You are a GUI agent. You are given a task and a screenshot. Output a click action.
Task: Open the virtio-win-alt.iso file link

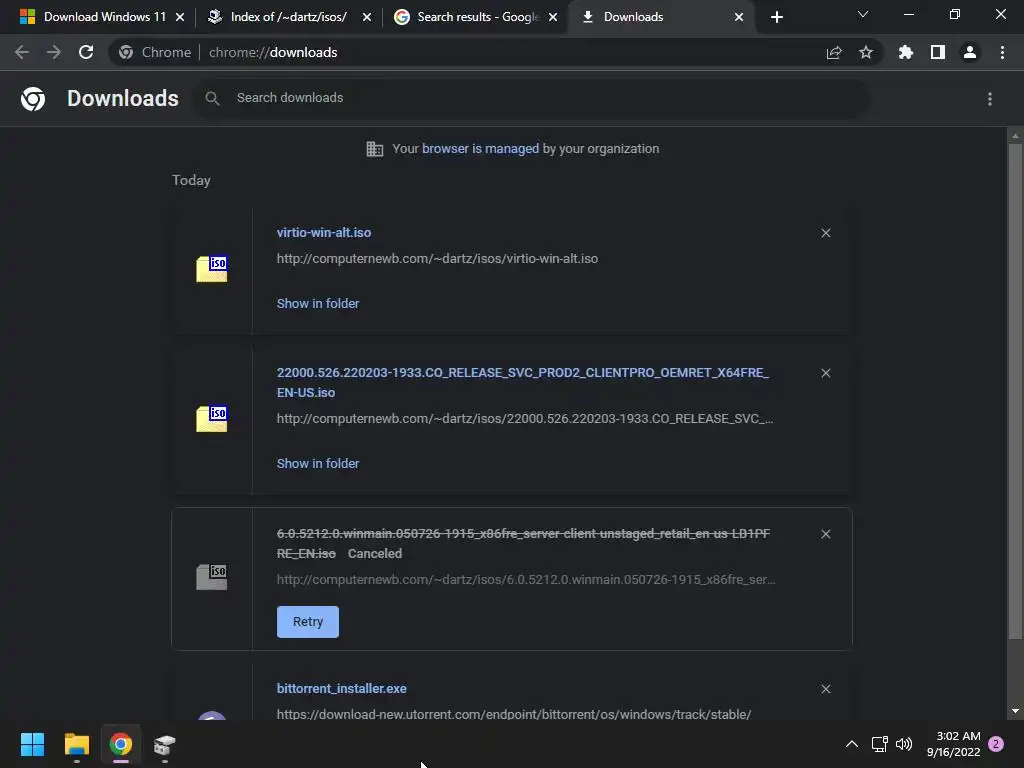pyautogui.click(x=324, y=232)
